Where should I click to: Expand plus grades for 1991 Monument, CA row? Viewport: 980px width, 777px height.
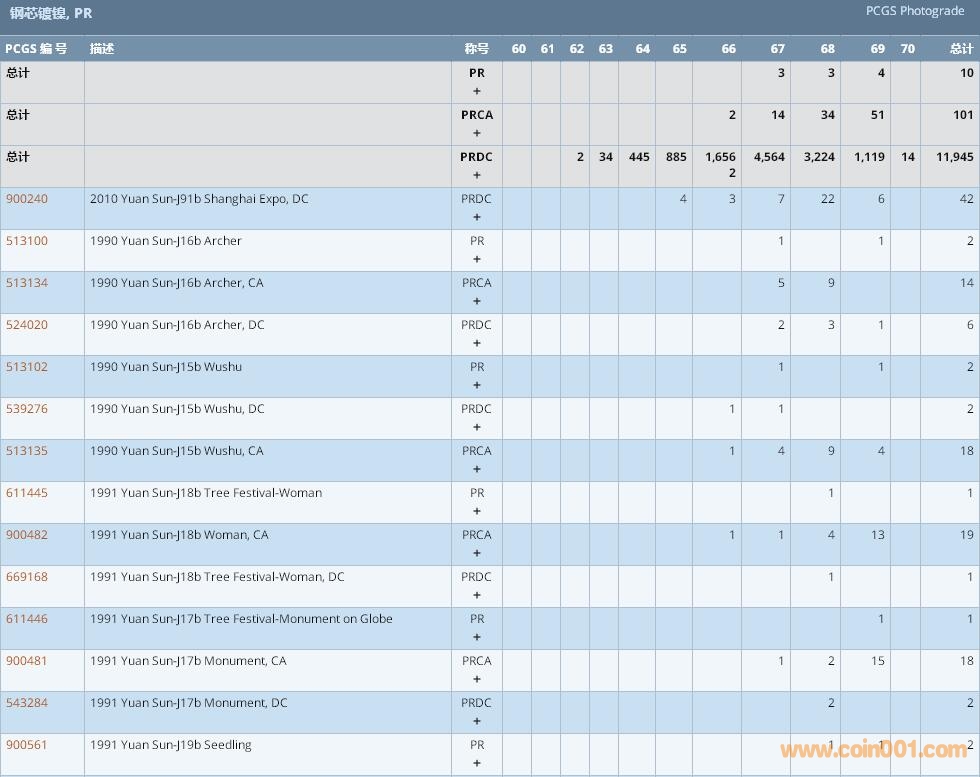pyautogui.click(x=477, y=679)
